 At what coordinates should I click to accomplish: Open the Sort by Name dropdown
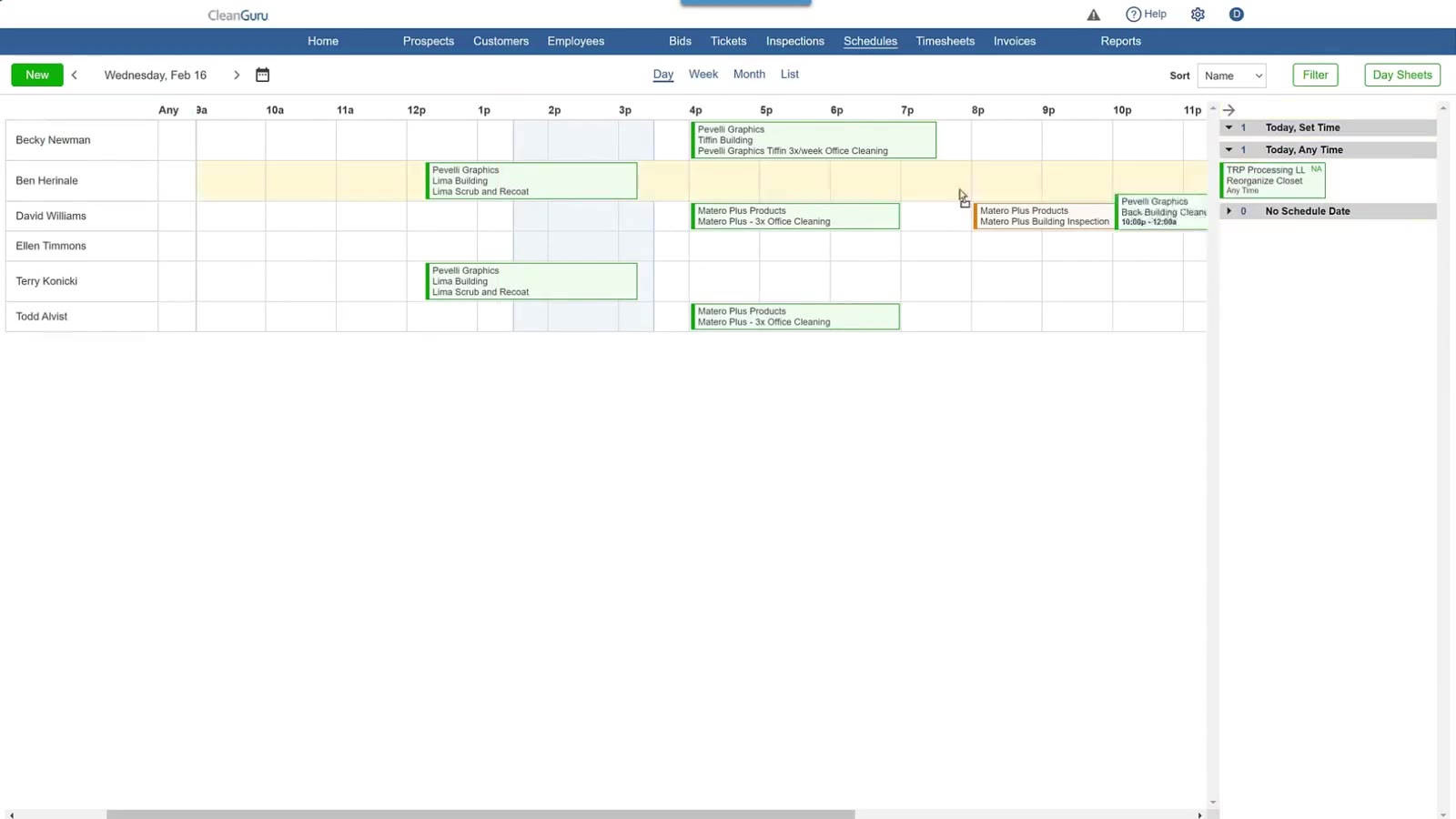pyautogui.click(x=1232, y=76)
